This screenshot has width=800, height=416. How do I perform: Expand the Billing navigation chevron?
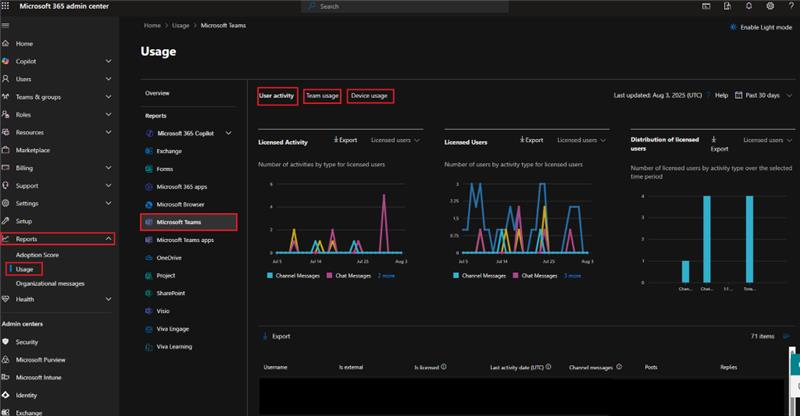point(108,167)
